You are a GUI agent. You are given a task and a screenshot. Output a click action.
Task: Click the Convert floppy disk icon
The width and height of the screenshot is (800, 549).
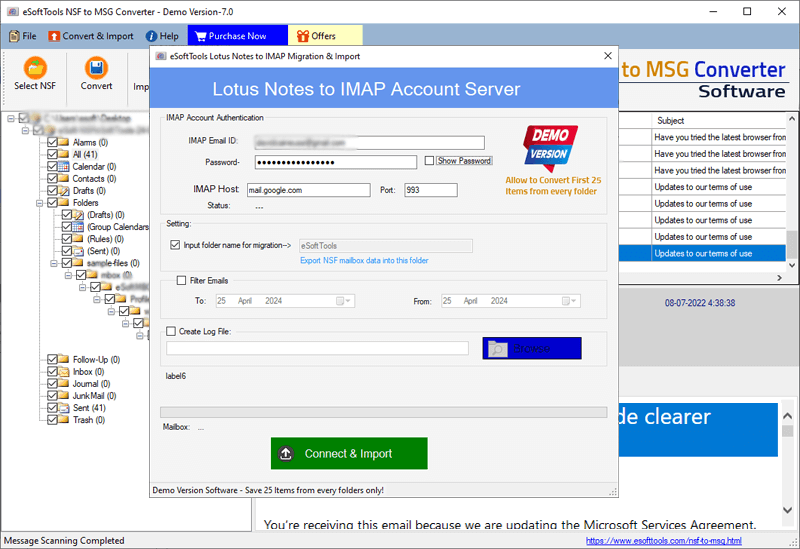(96, 68)
